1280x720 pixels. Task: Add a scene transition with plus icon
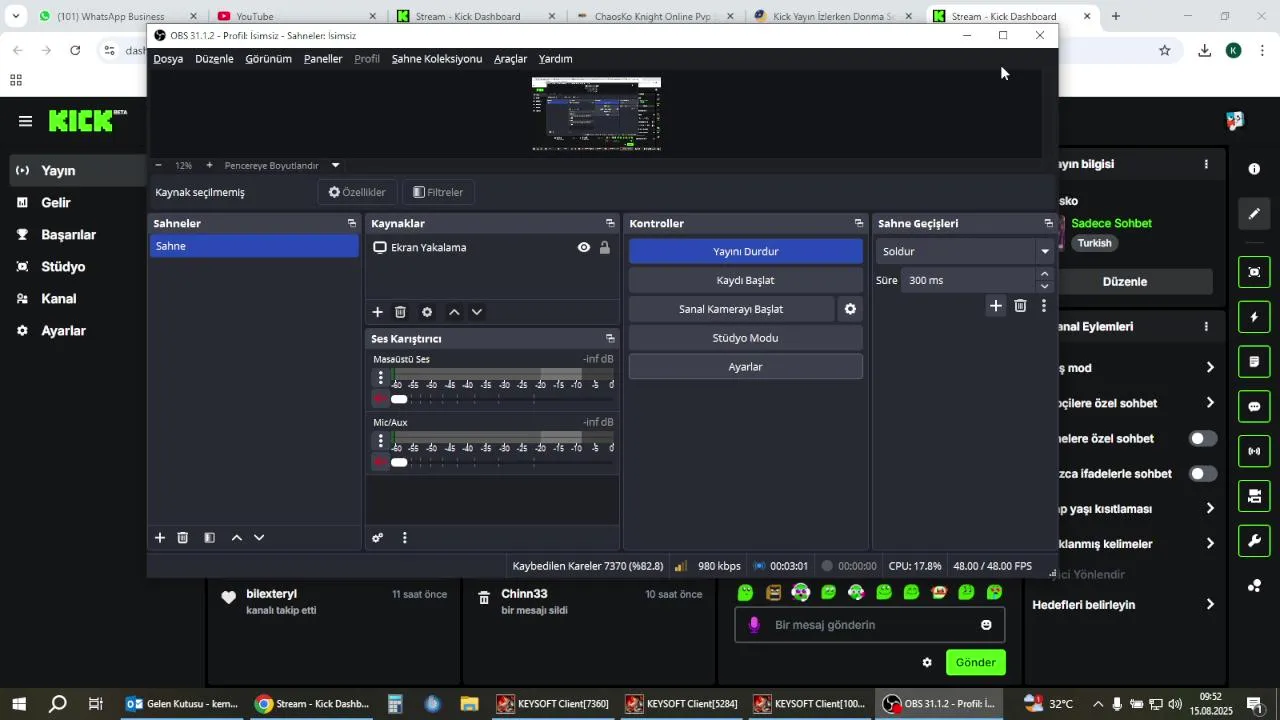996,306
